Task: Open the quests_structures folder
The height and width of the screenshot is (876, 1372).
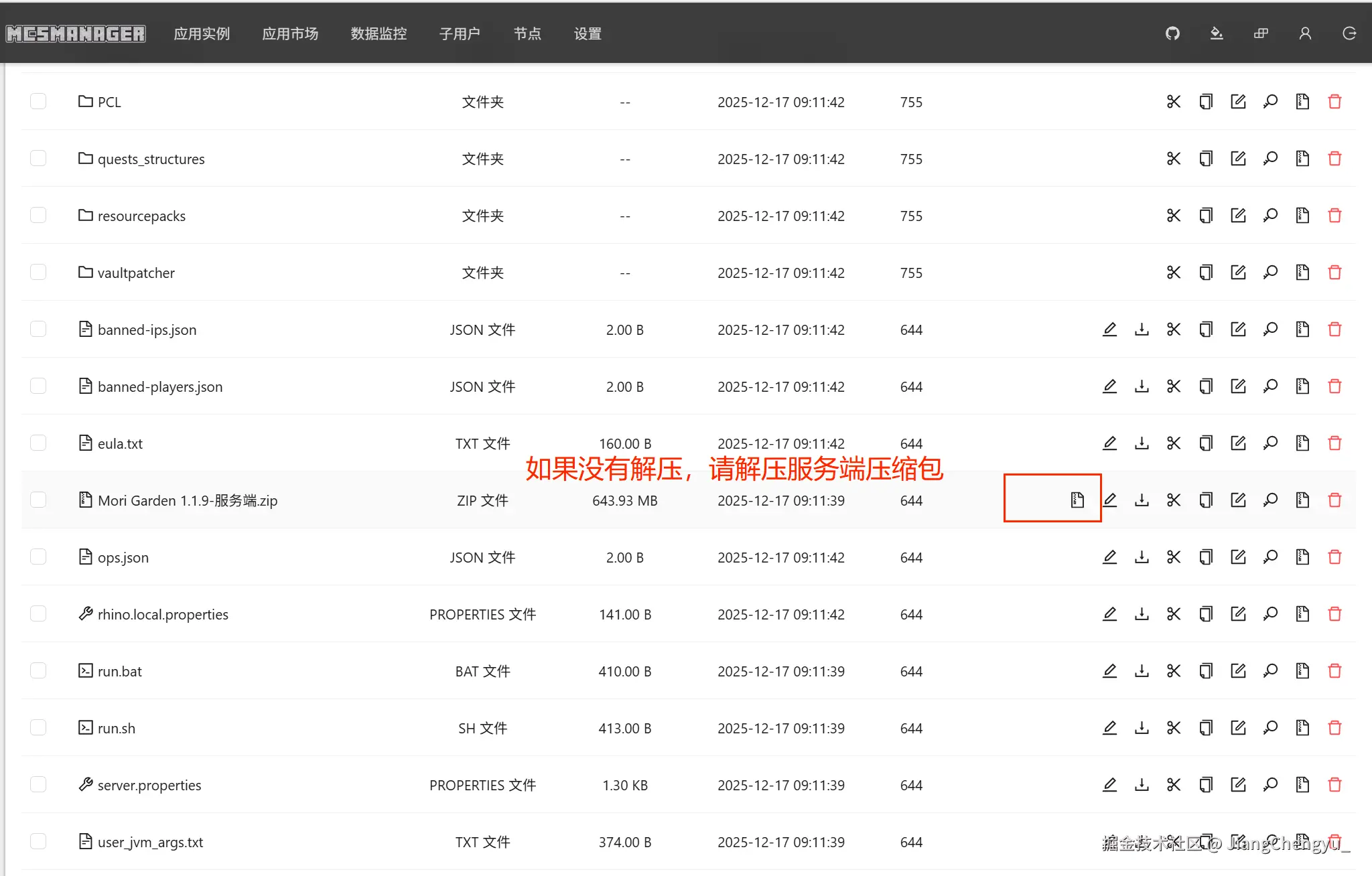Action: 151,159
